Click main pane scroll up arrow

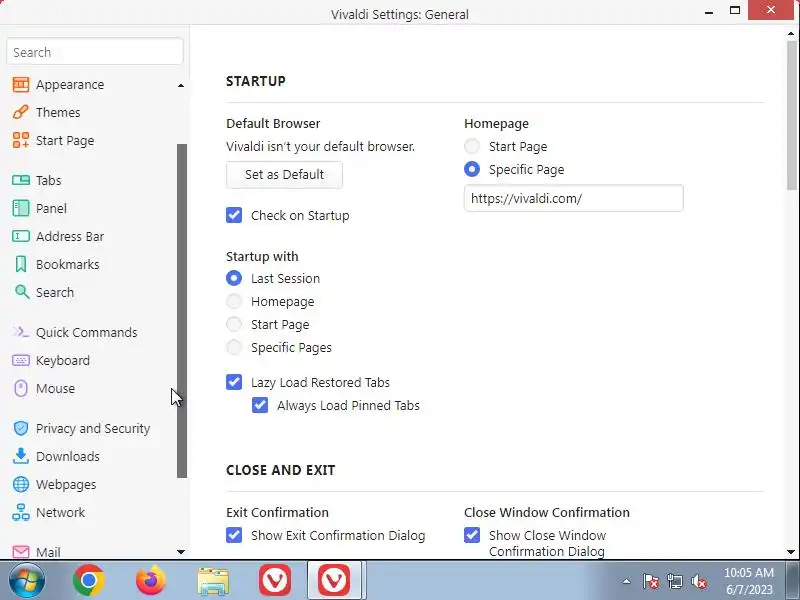791,34
